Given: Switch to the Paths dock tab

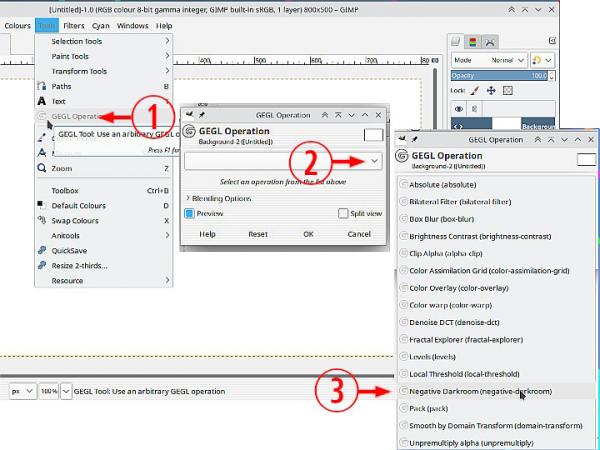Looking at the screenshot, I should tap(490, 42).
